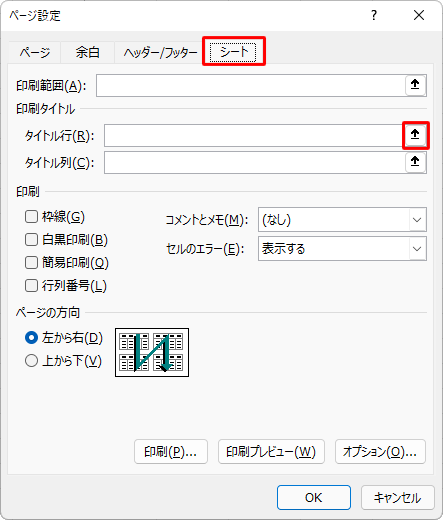This screenshot has height=520, width=443.
Task: Click the help question mark icon
Action: (374, 15)
